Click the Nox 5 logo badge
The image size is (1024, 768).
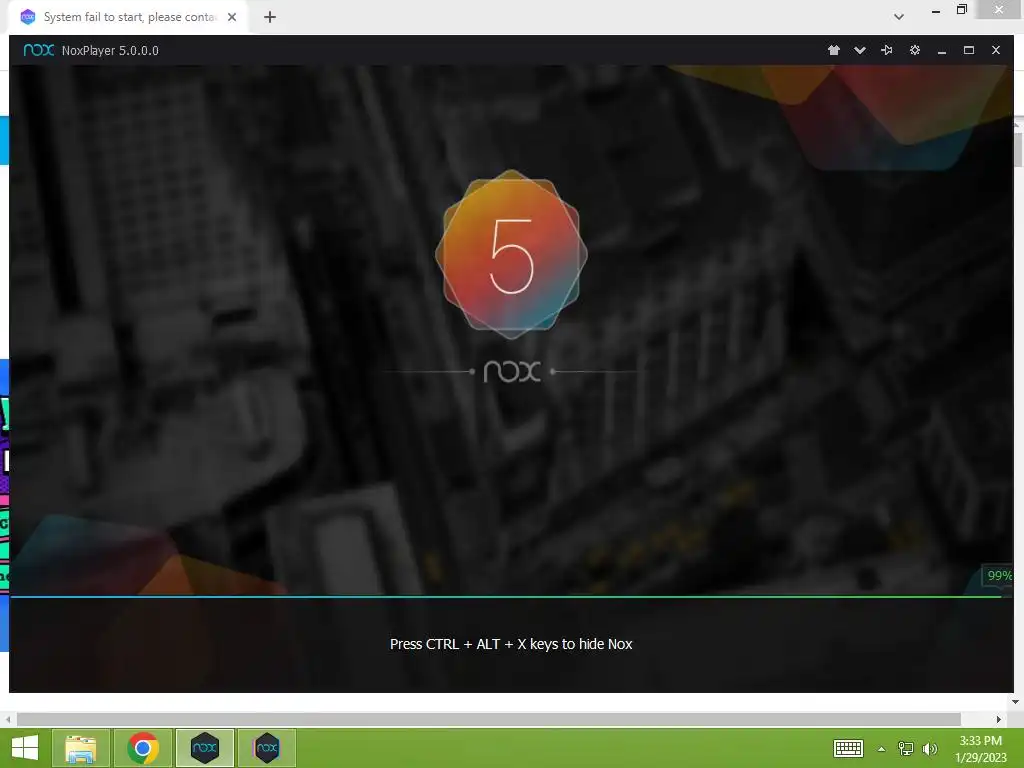pyautogui.click(x=511, y=255)
